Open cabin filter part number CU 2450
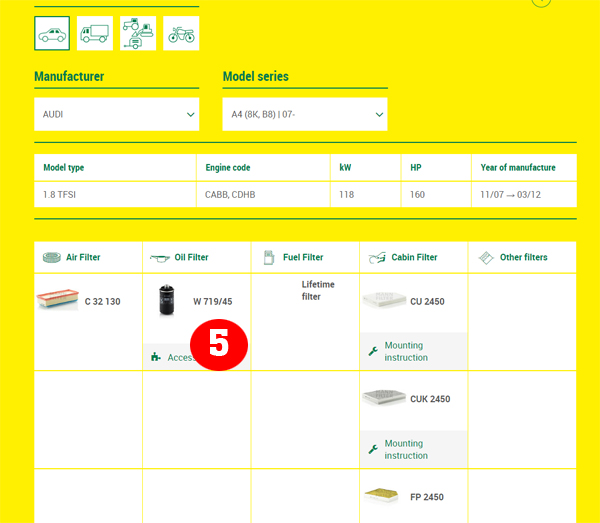 coord(427,301)
